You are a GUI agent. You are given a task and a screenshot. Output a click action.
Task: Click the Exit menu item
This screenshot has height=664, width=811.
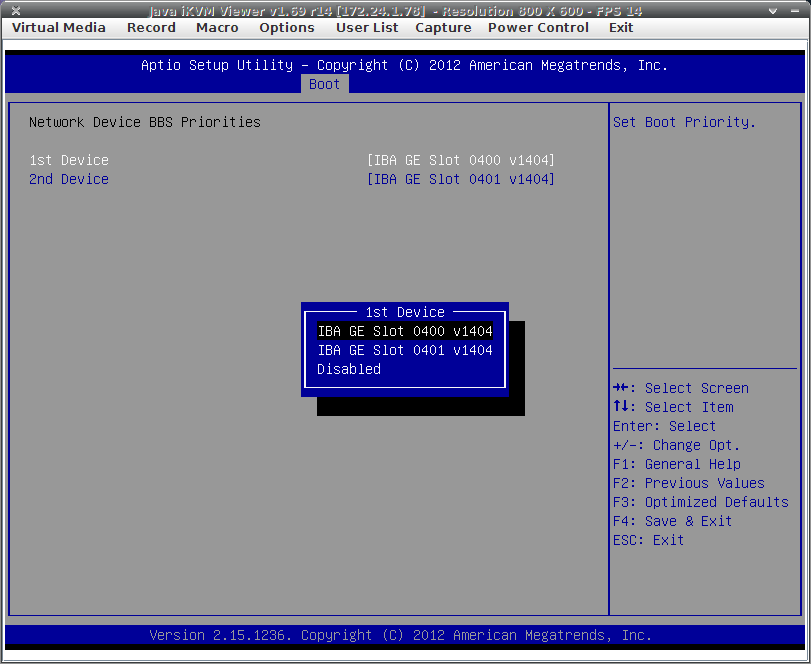(x=621, y=28)
